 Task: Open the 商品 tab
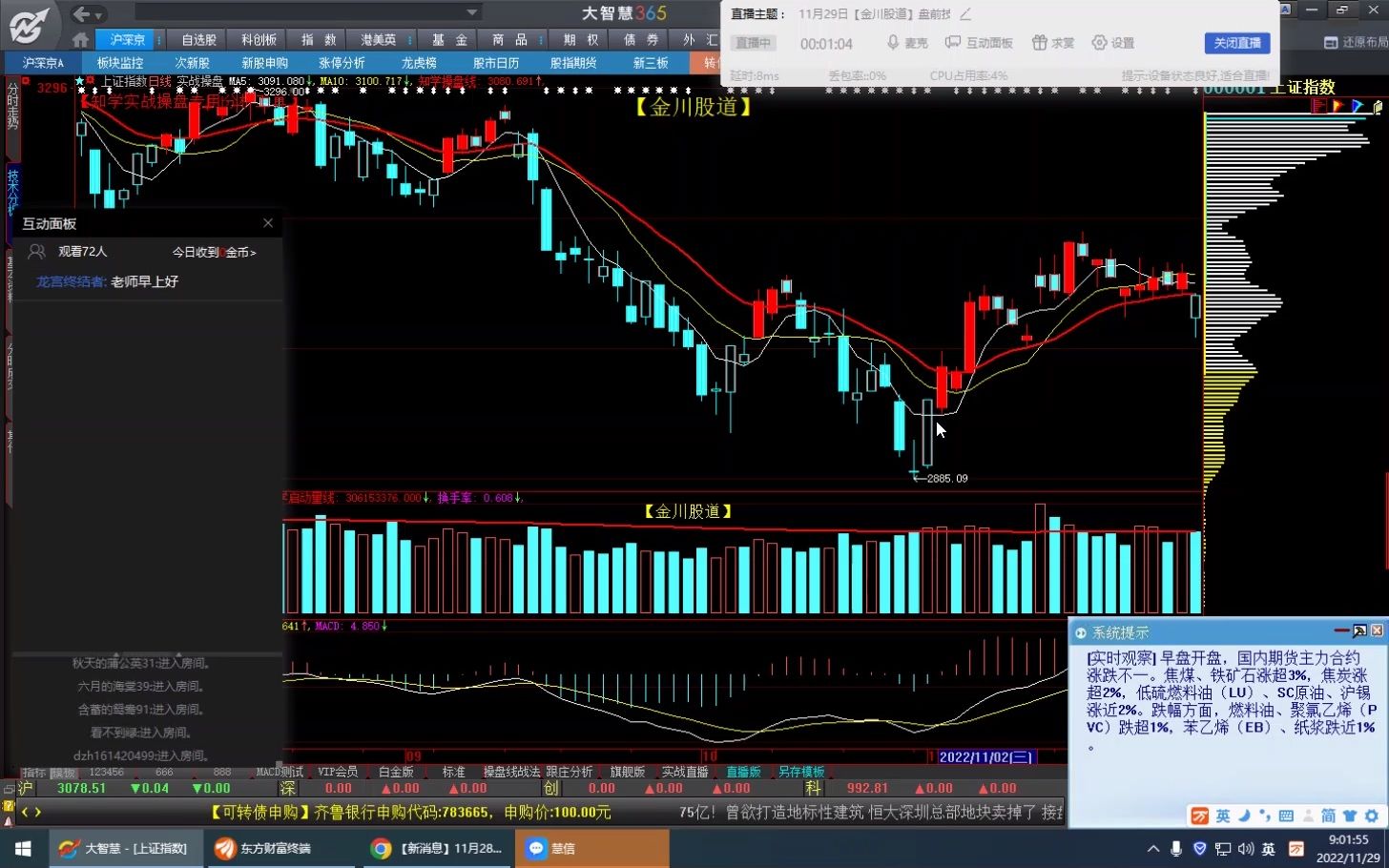pyautogui.click(x=509, y=40)
